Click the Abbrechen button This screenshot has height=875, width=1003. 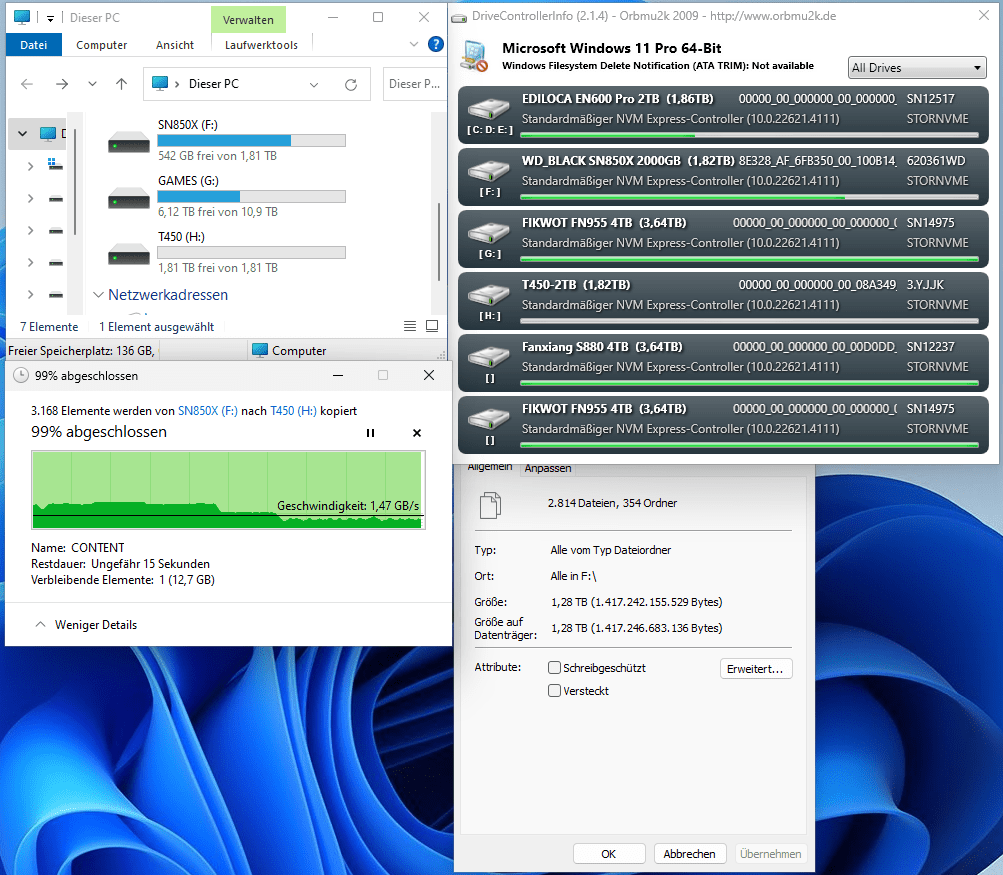click(690, 854)
